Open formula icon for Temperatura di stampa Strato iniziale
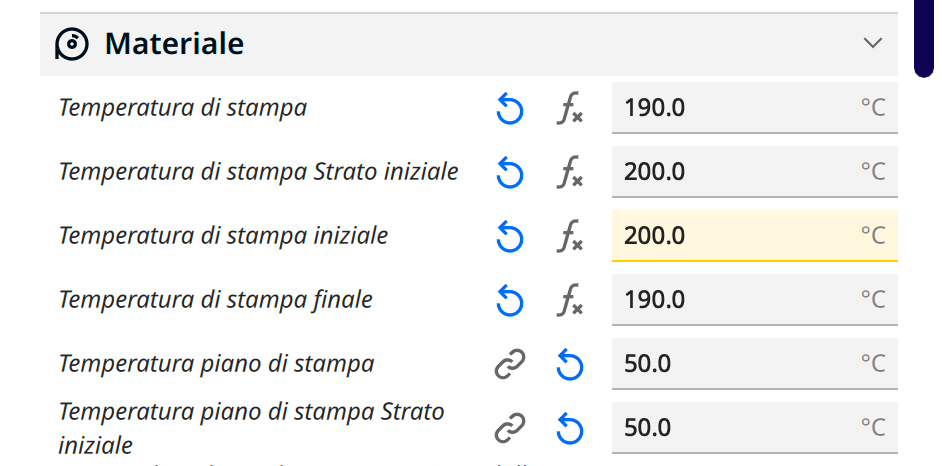 pos(570,172)
